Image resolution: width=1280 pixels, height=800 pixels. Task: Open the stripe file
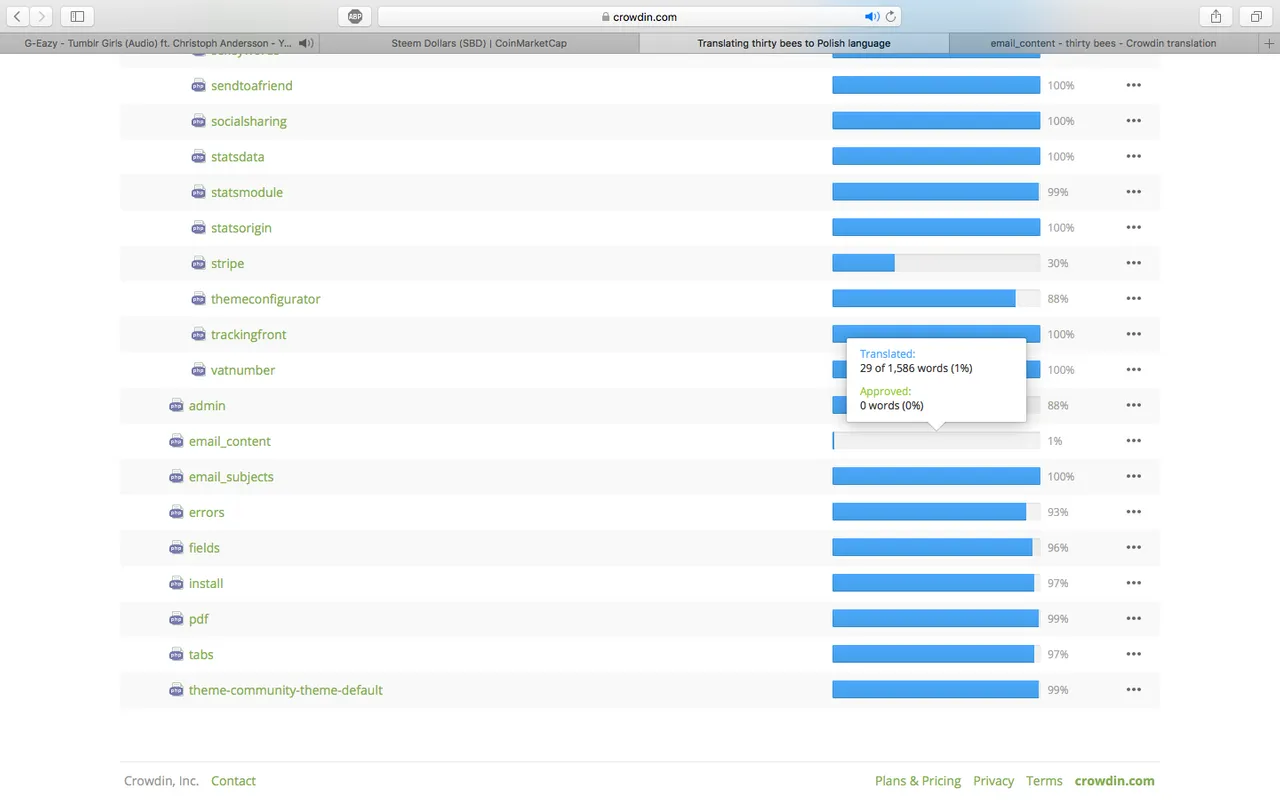click(x=227, y=263)
